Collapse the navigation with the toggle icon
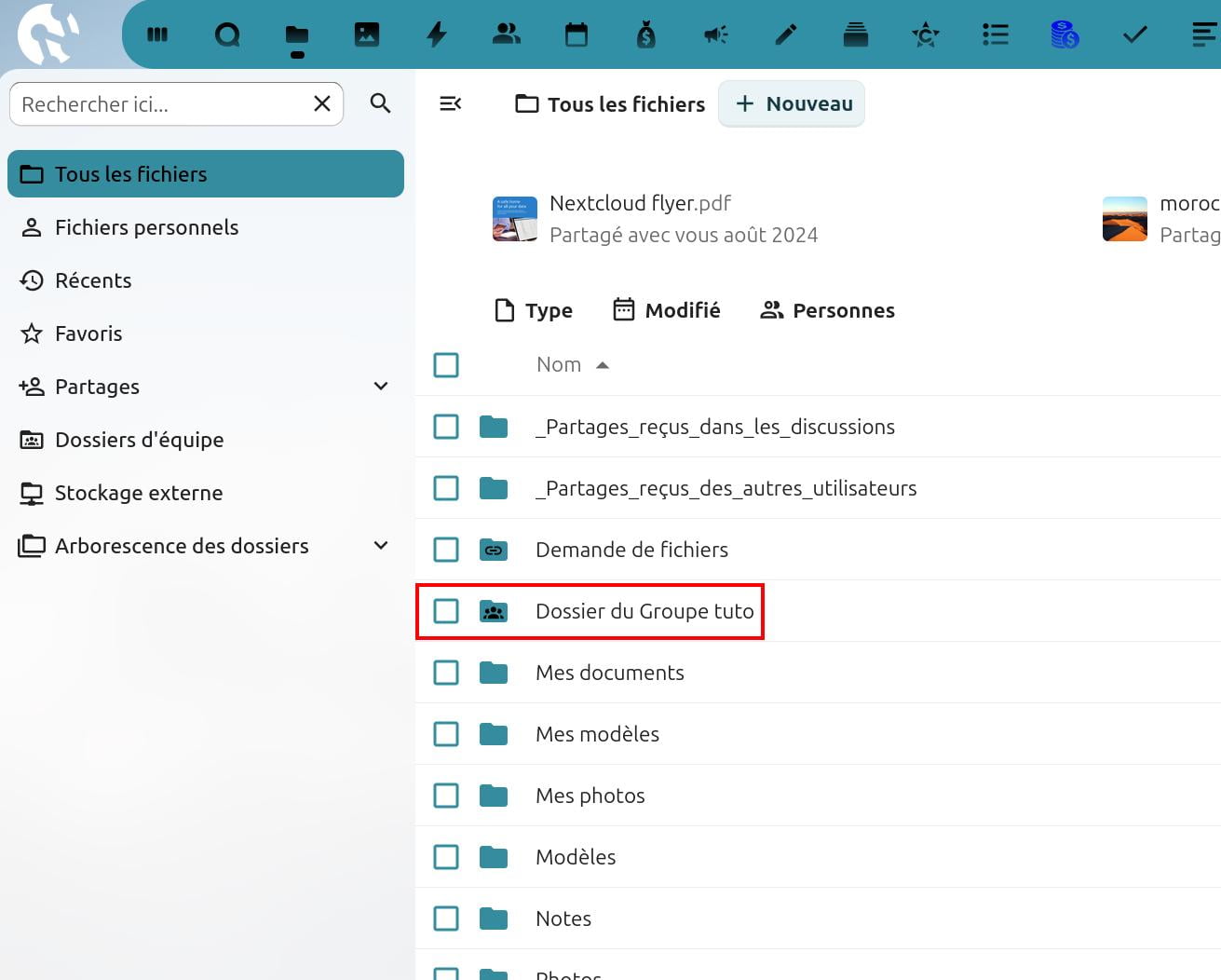This screenshot has width=1221, height=980. (x=451, y=103)
